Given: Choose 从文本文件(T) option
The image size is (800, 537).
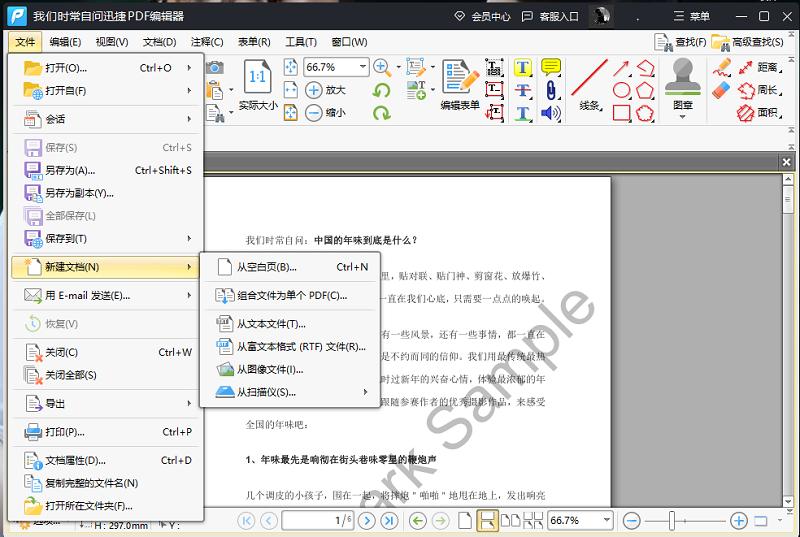Looking at the screenshot, I should click(x=292, y=324).
